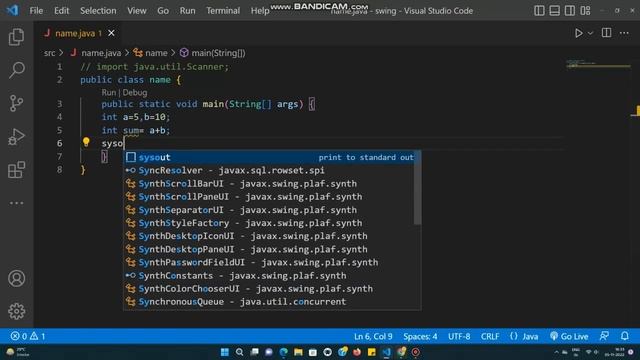640x360 pixels.
Task: Click the CRLF end-of-line selector
Action: [x=490, y=336]
